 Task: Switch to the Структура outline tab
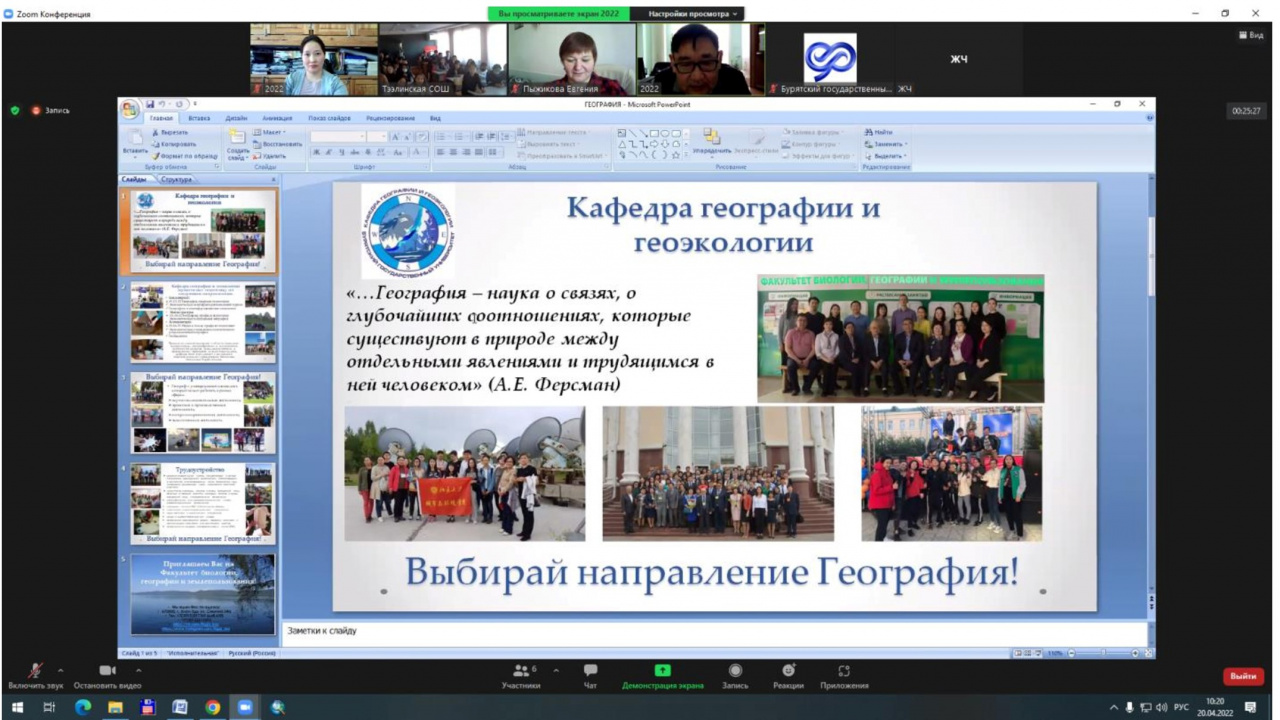click(x=176, y=179)
